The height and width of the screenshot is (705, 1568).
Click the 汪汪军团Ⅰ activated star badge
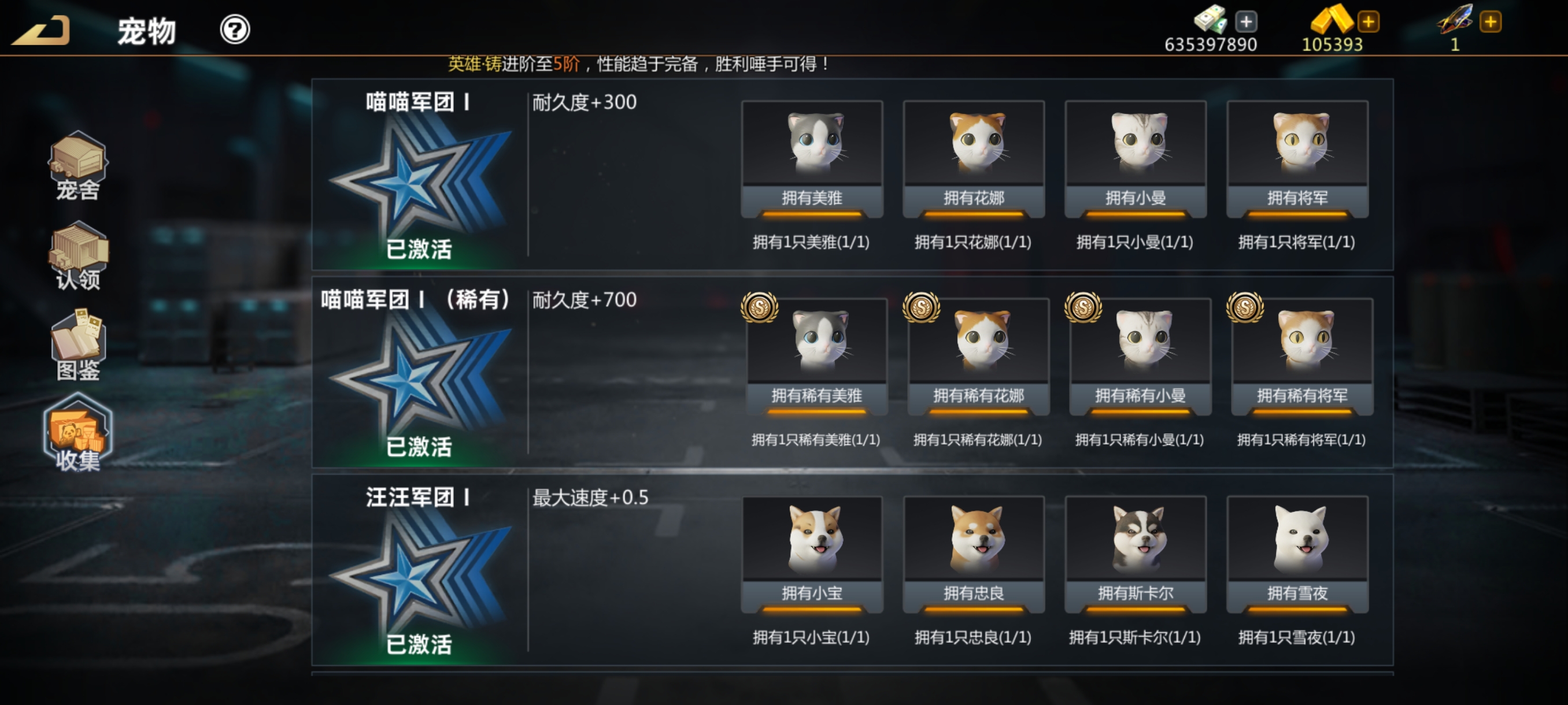(x=419, y=578)
